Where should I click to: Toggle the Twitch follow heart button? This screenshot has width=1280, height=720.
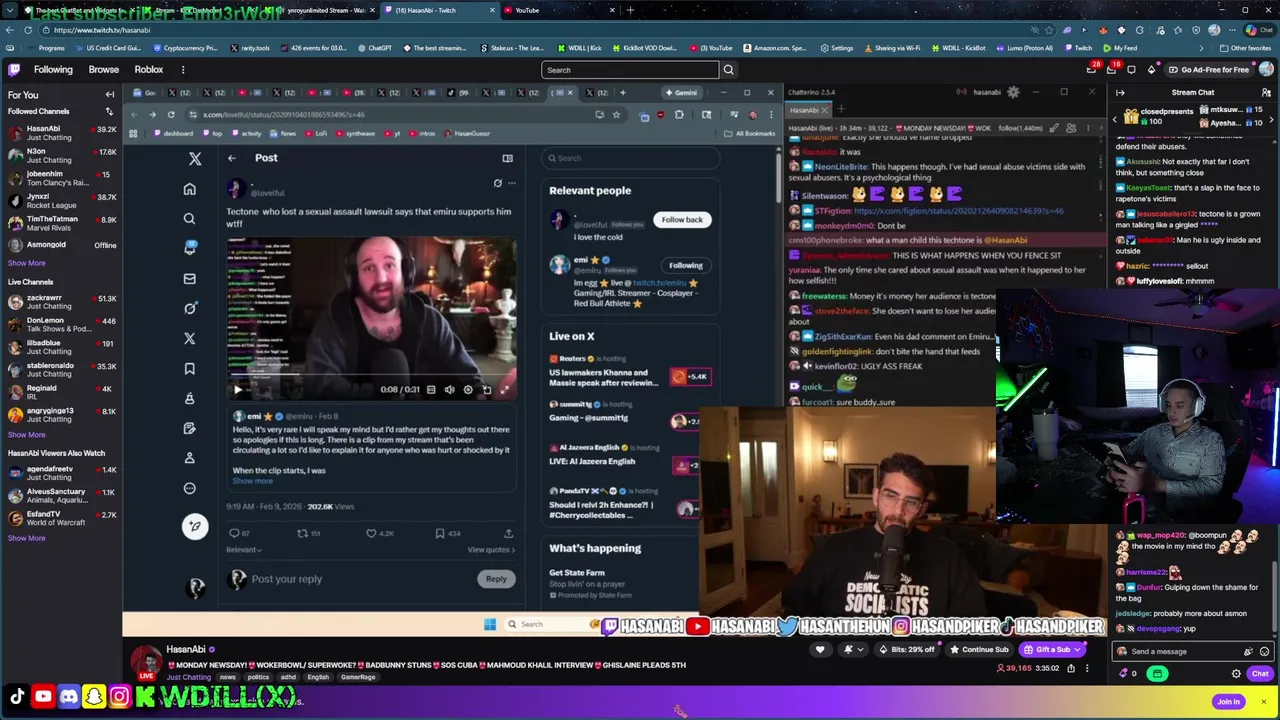[820, 650]
